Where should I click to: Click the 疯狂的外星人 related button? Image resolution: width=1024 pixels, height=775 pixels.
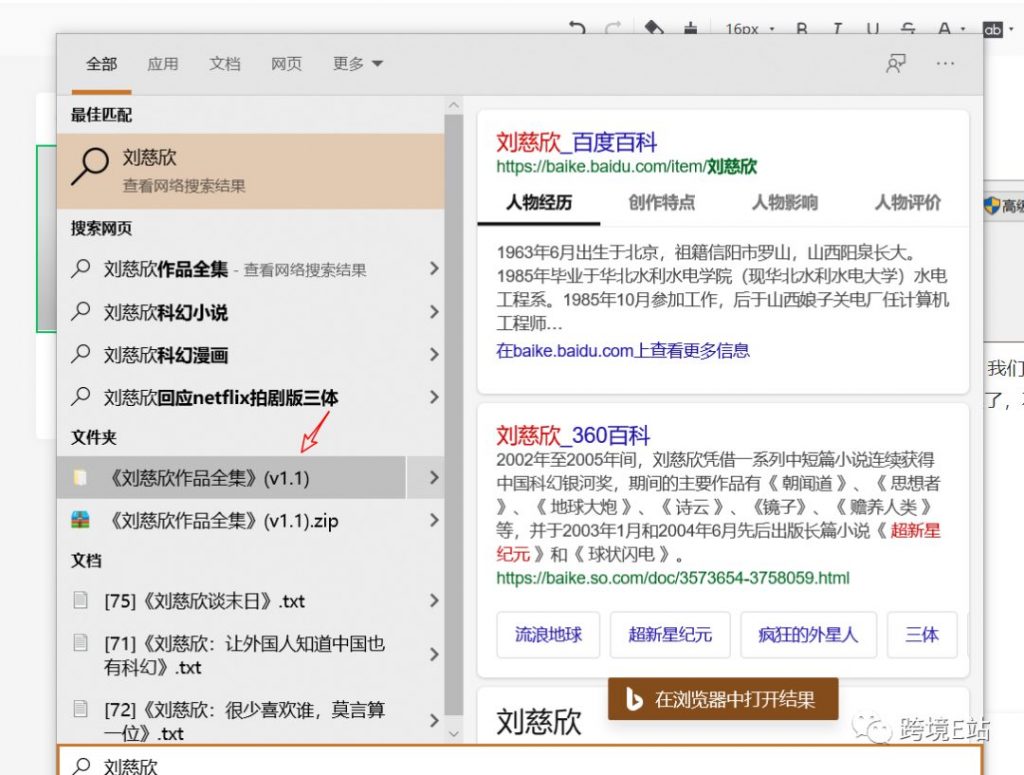pyautogui.click(x=808, y=635)
